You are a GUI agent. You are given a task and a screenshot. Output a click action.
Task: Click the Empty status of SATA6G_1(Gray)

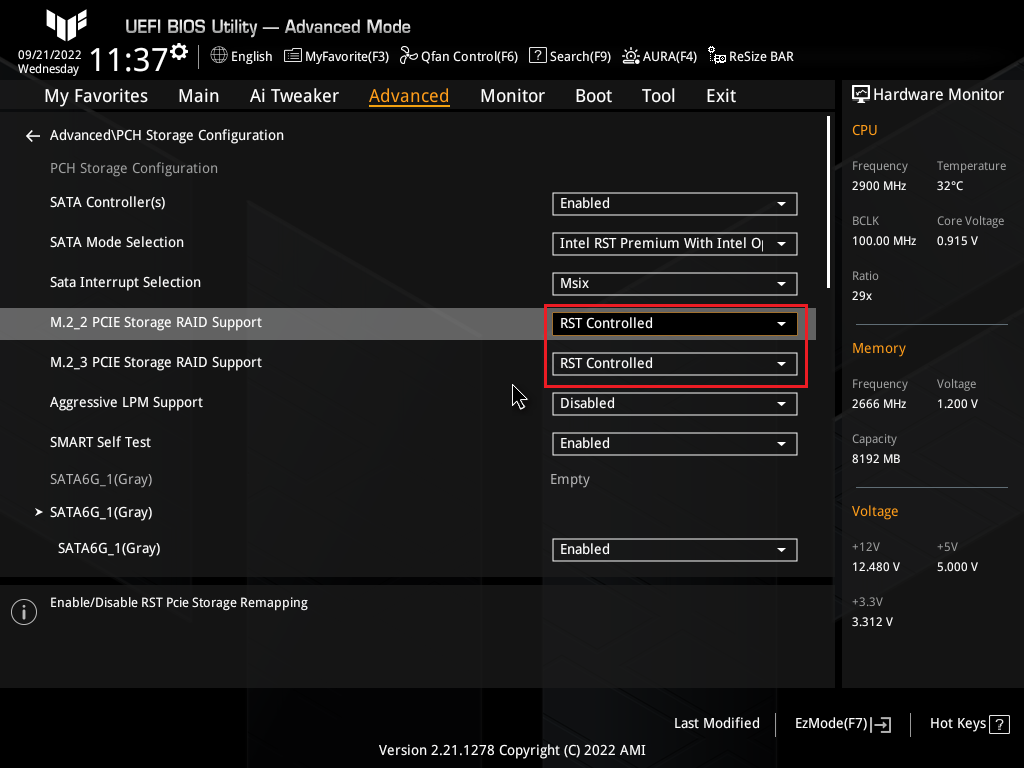click(569, 479)
